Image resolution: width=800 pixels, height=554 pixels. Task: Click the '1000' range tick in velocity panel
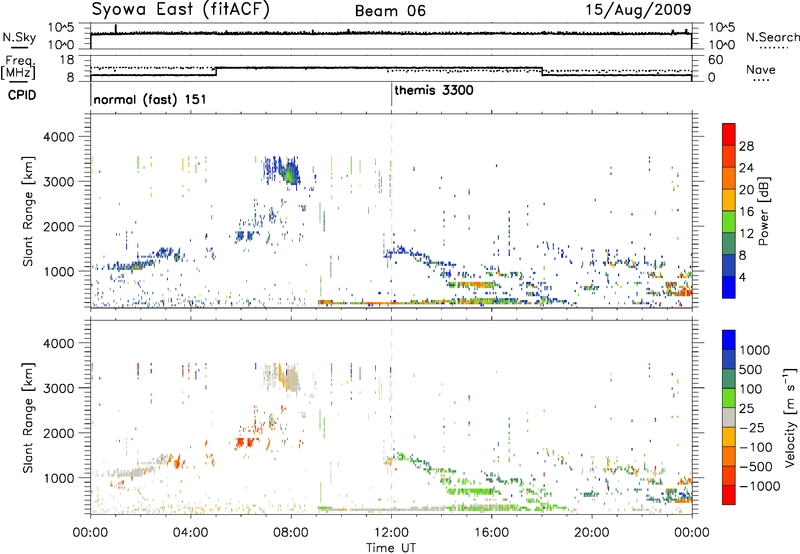[x=59, y=478]
